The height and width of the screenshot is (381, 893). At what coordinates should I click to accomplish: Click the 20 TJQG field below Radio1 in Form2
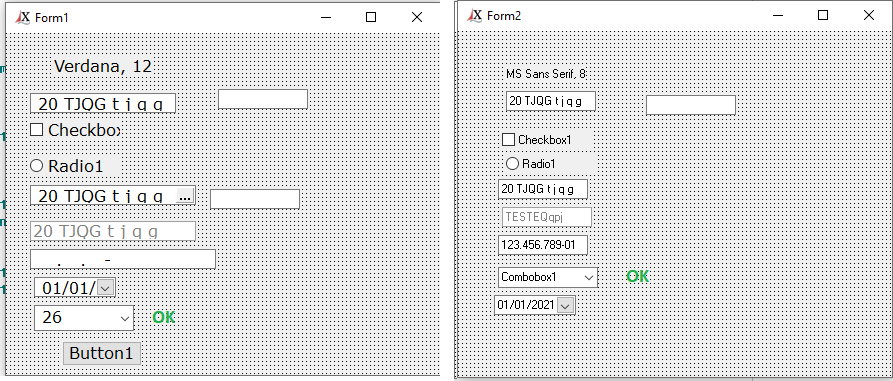coord(543,189)
